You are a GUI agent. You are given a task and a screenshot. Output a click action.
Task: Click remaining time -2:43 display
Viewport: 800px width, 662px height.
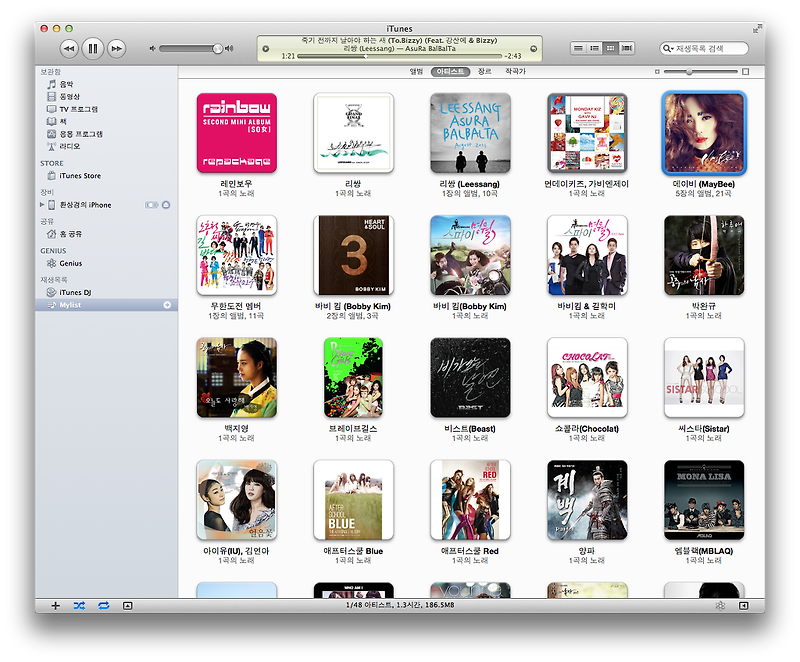coord(513,56)
